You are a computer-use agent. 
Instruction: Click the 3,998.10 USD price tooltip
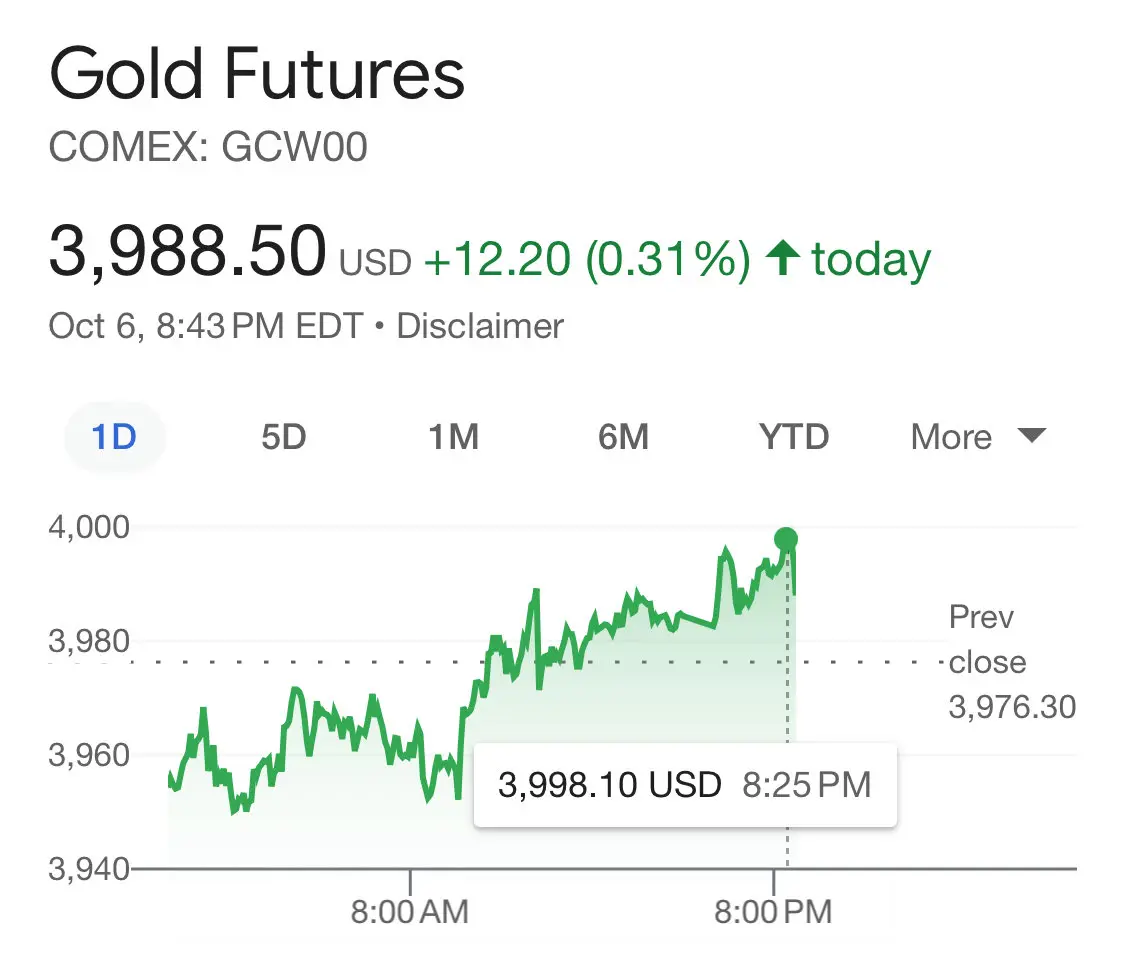684,785
